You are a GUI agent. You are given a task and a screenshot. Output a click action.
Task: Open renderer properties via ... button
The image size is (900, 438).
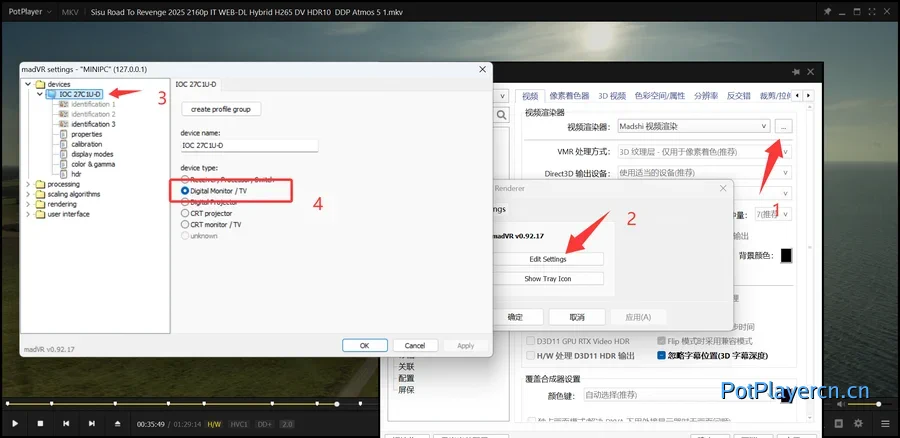783,126
